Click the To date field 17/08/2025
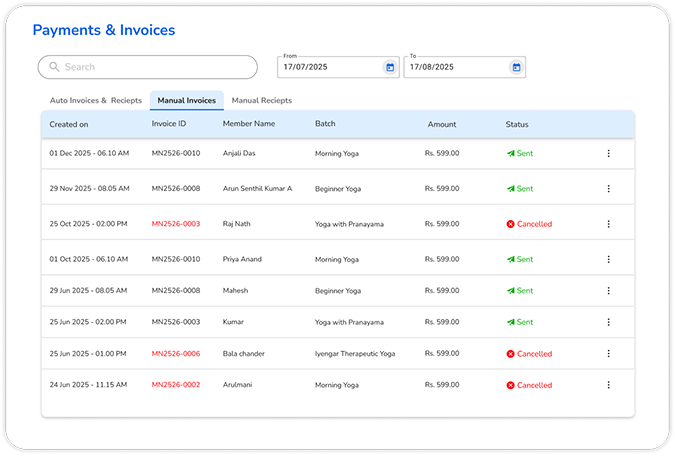This screenshot has height=456, width=675. click(464, 67)
